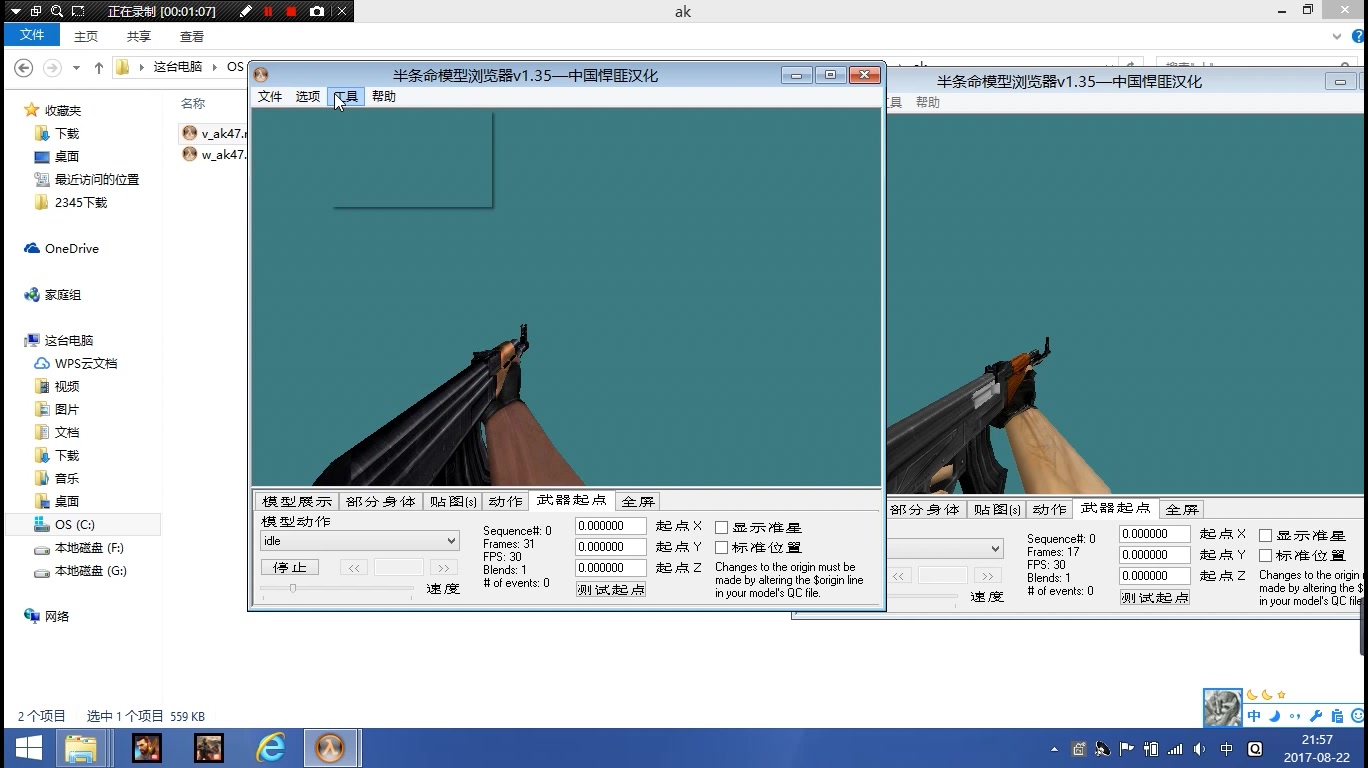Open 选项 menu in front model viewer
Screen dimensions: 1368x768
click(x=308, y=96)
